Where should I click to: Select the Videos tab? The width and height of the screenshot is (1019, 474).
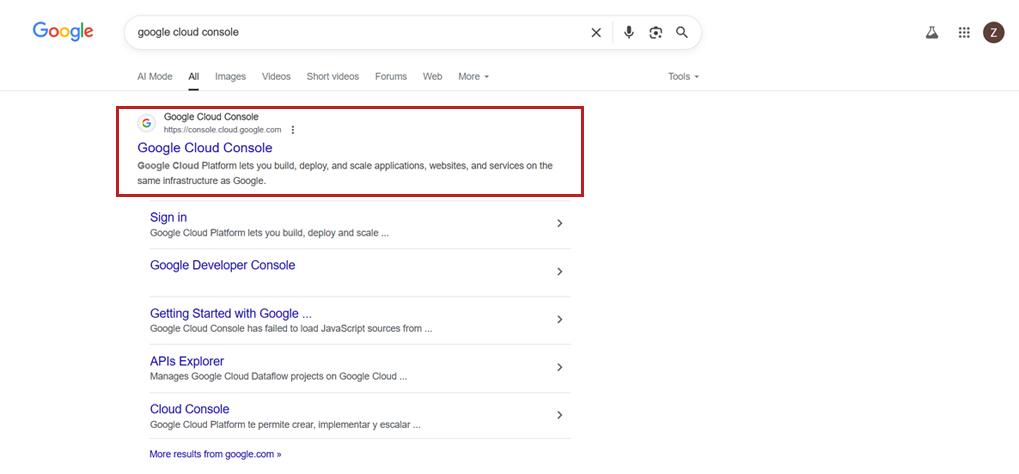276,77
